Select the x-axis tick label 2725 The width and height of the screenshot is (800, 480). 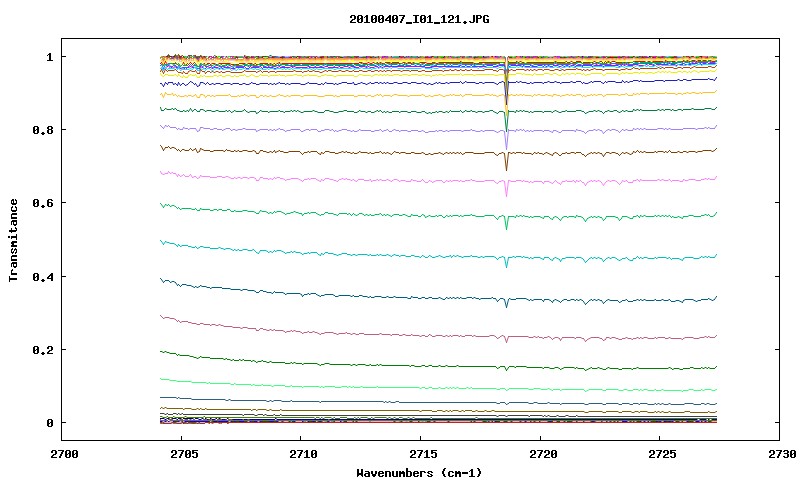coord(663,454)
